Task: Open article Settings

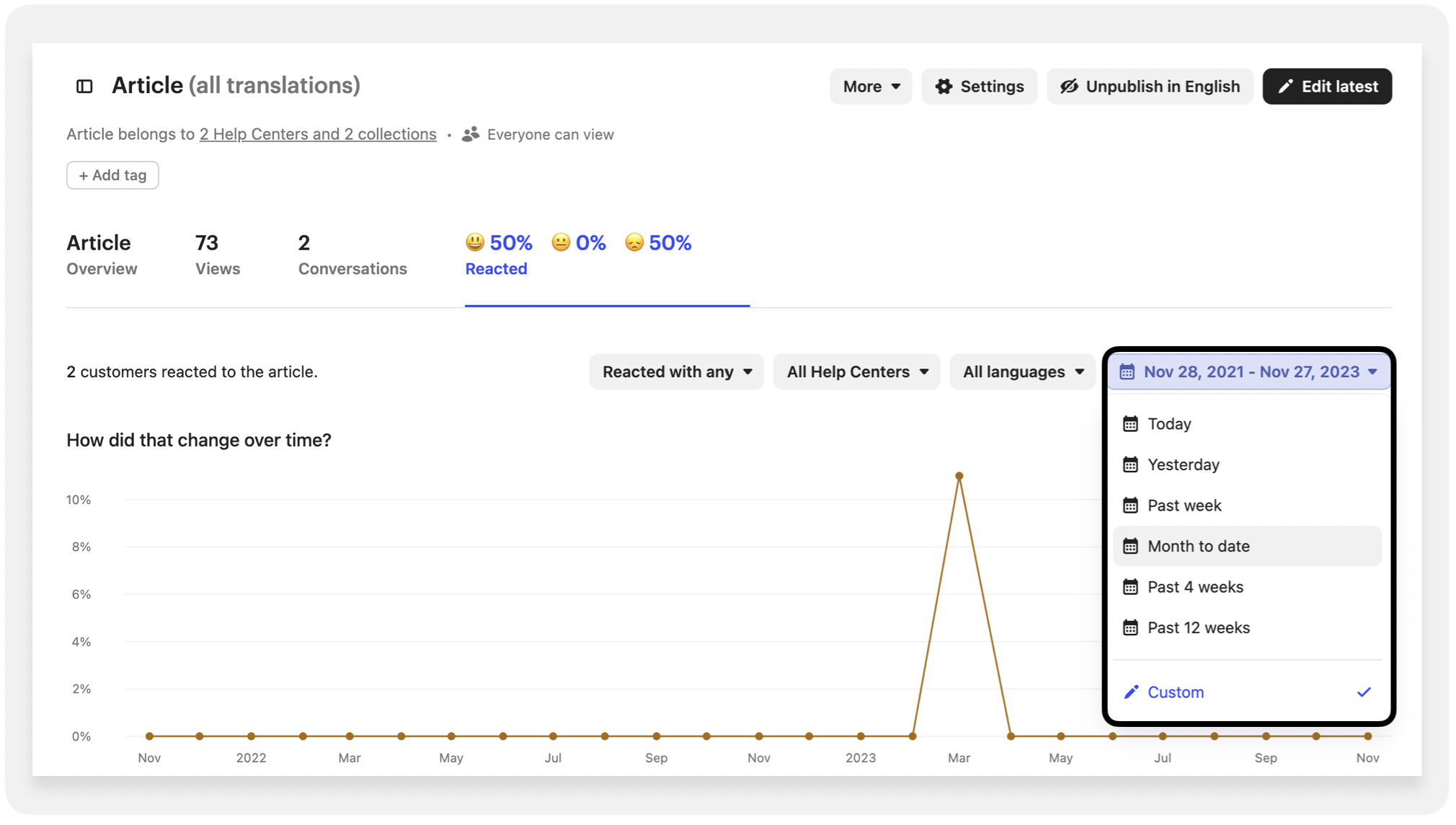Action: coord(979,87)
